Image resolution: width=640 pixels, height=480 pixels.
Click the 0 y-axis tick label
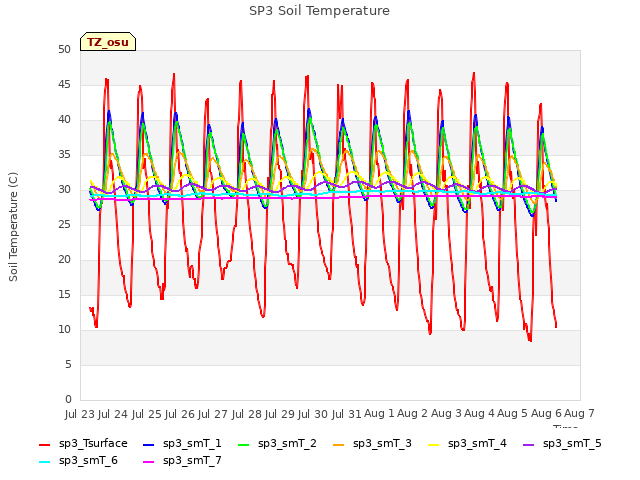point(68,399)
